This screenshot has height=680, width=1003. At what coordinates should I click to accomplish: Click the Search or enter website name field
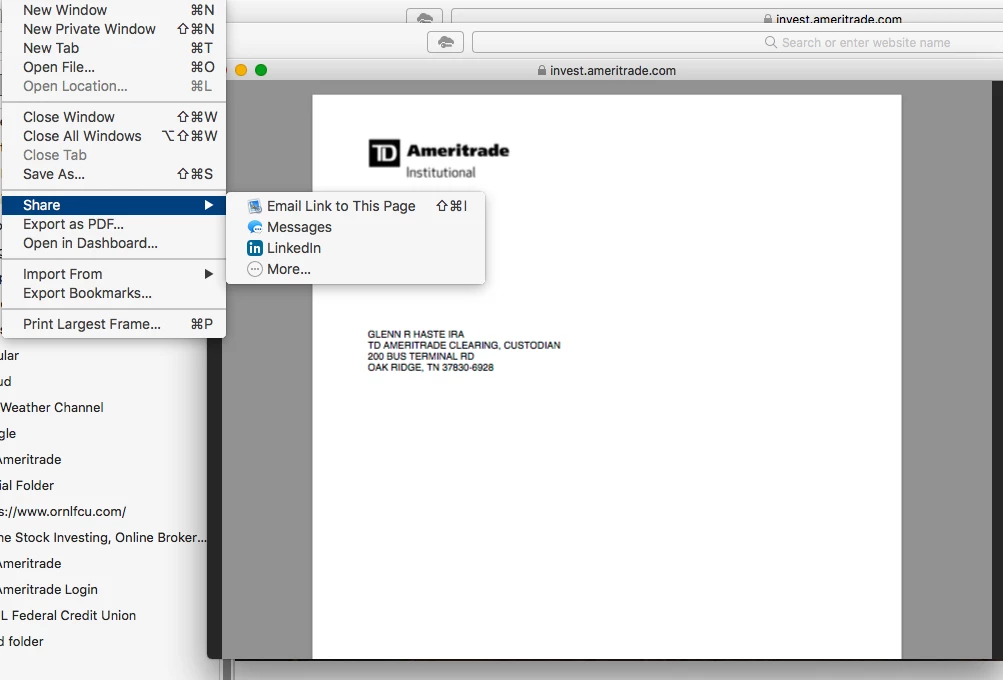[737, 42]
